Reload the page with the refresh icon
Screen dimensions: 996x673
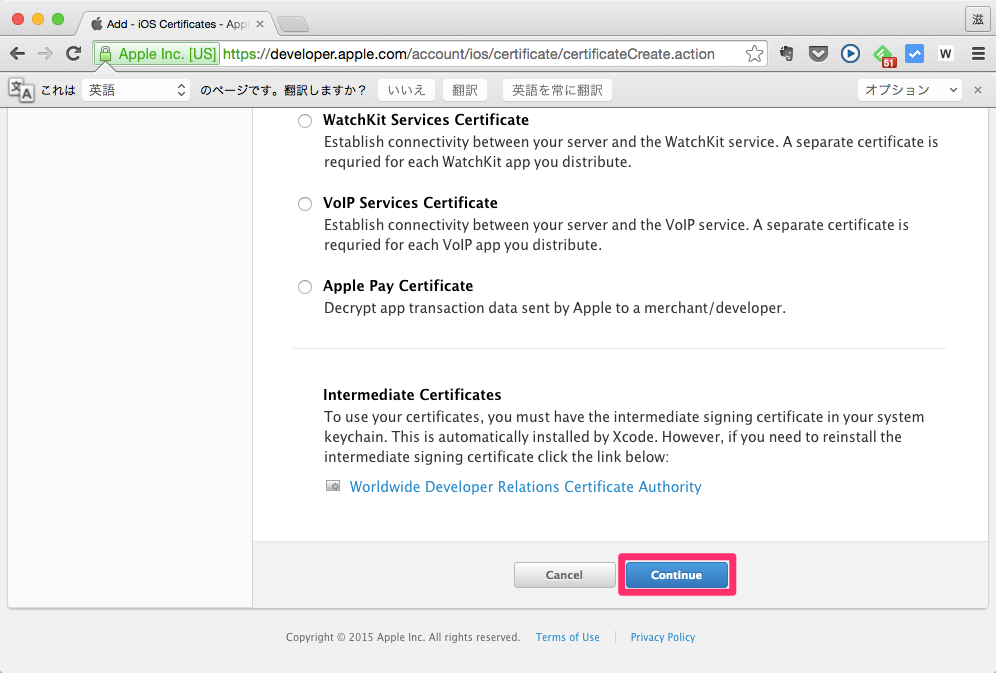pyautogui.click(x=74, y=54)
